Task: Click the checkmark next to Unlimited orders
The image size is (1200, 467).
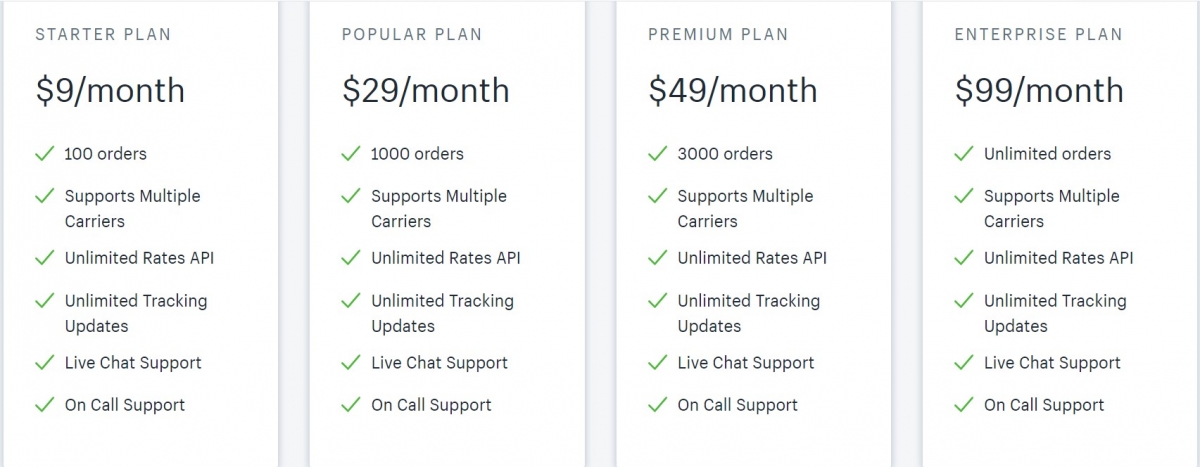Action: (963, 154)
